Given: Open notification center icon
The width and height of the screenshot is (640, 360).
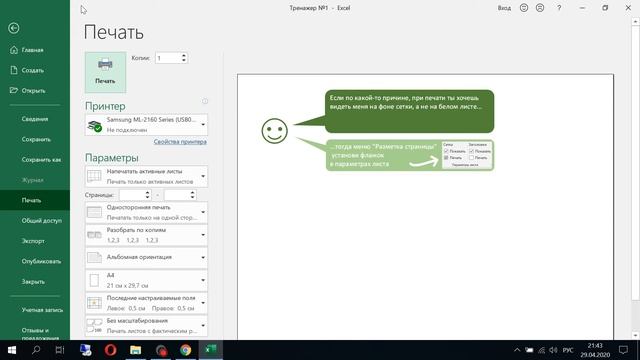Looking at the screenshot, I should click(623, 350).
